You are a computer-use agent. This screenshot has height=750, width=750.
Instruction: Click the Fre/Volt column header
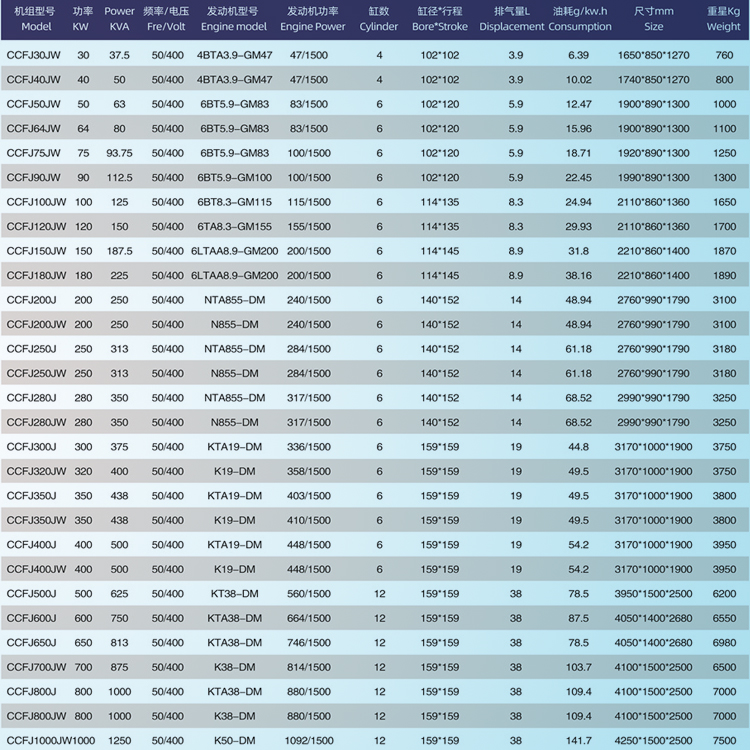coord(166,19)
